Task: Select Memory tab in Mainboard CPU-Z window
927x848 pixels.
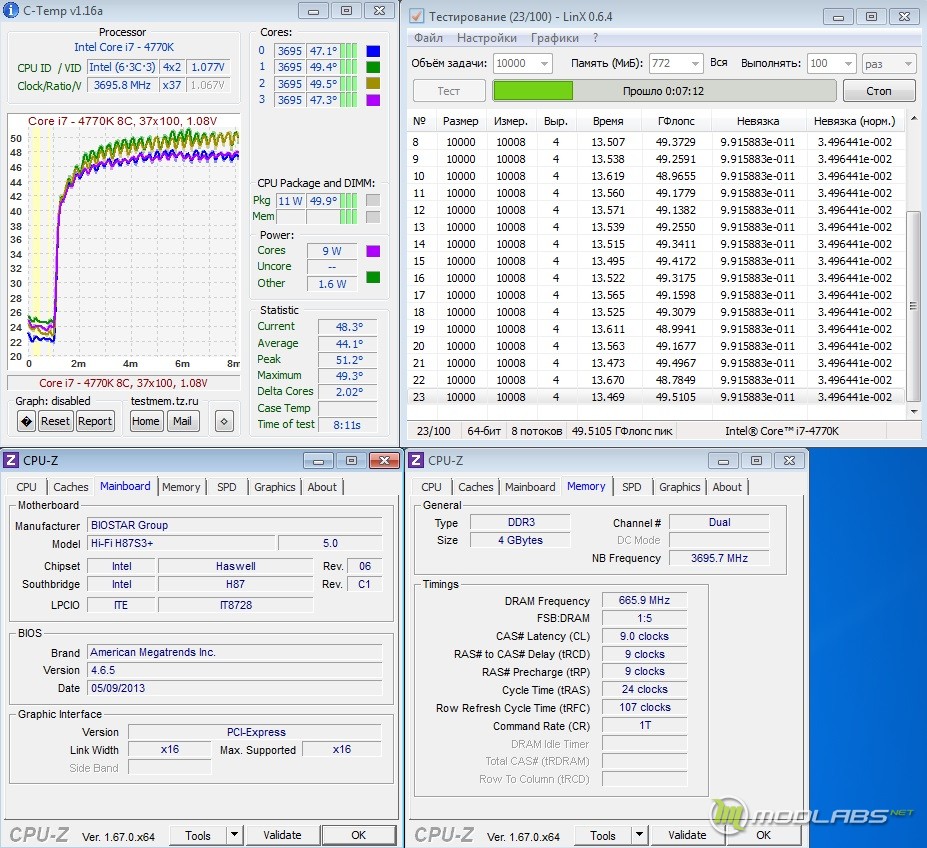Action: coord(181,487)
